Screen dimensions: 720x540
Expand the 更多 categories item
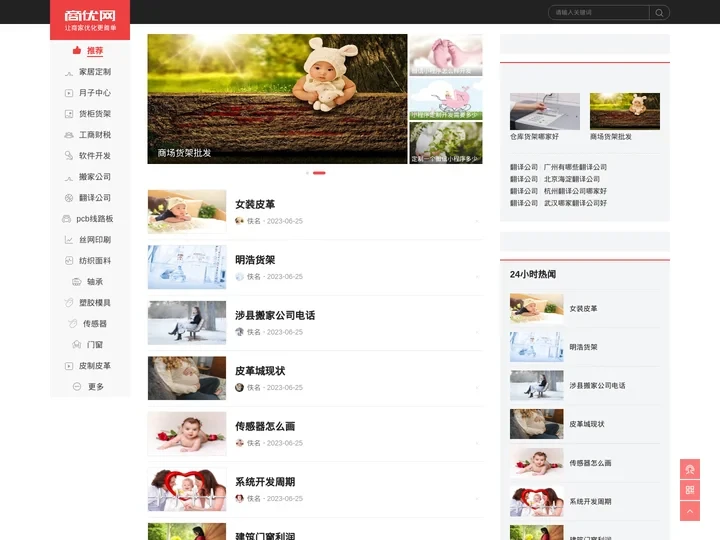(x=90, y=387)
